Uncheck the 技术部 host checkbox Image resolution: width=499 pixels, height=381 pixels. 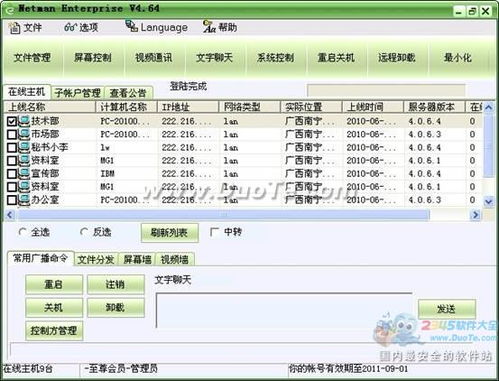tap(12, 121)
